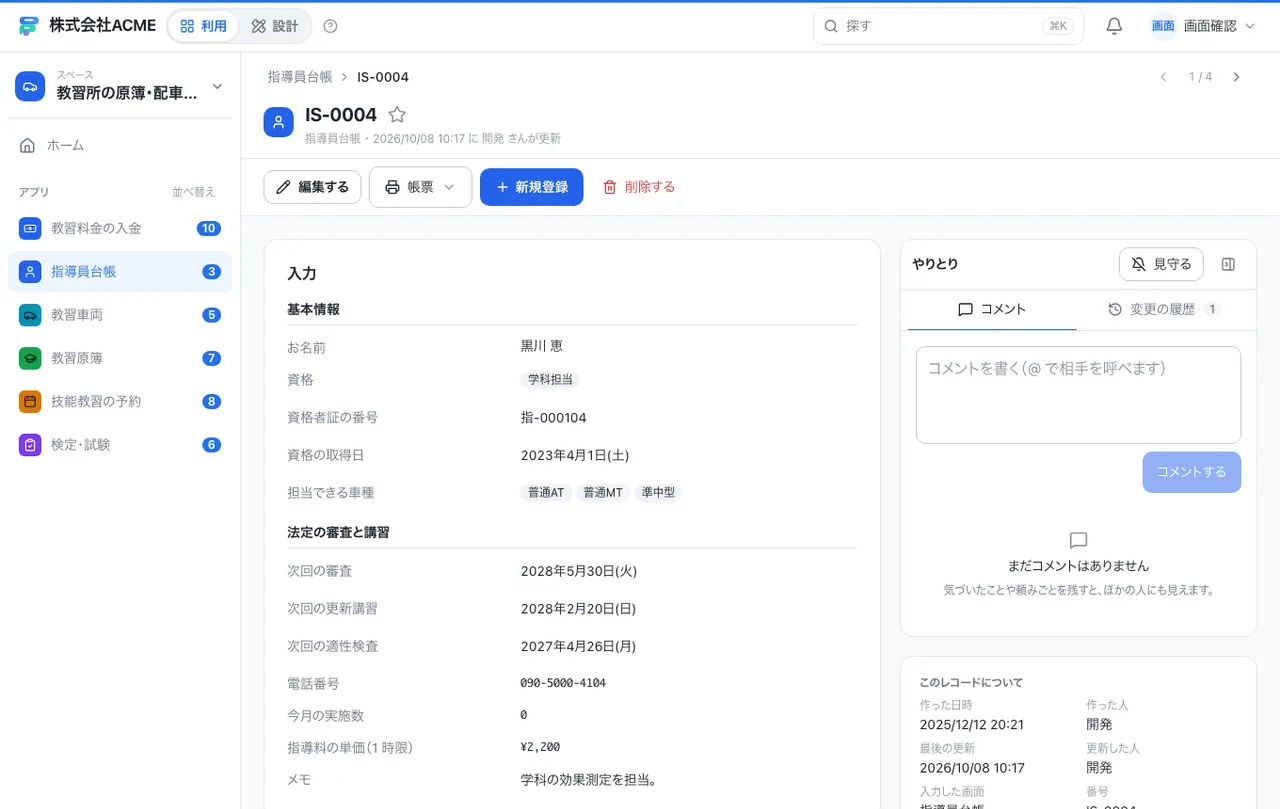Click the help question mark icon
The width and height of the screenshot is (1280, 809).
[x=331, y=26]
